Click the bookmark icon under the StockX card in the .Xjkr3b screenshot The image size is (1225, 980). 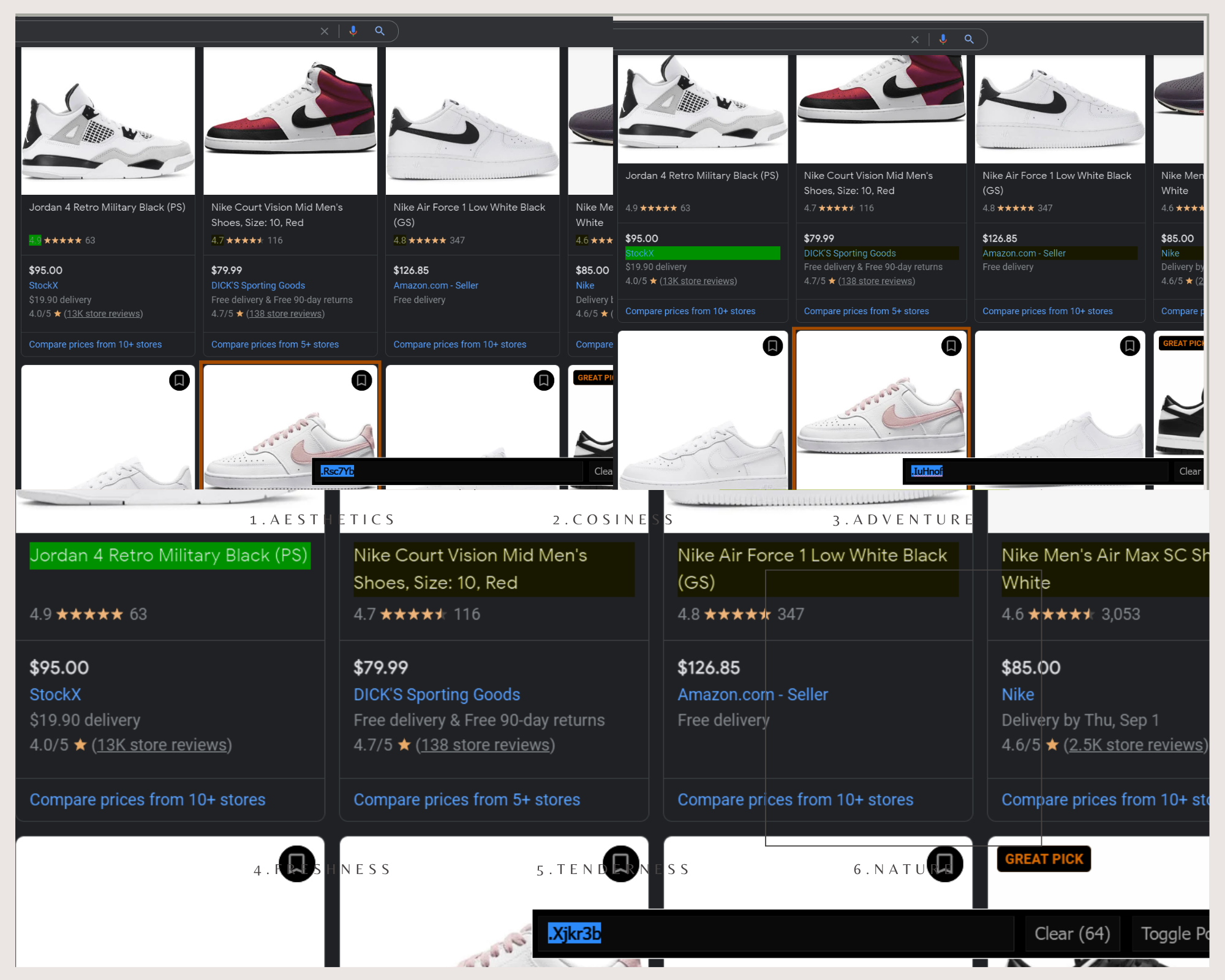(x=297, y=864)
